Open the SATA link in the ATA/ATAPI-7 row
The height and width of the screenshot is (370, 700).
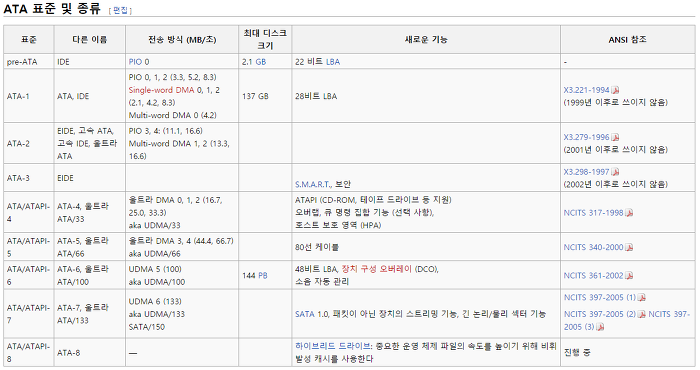coord(305,314)
